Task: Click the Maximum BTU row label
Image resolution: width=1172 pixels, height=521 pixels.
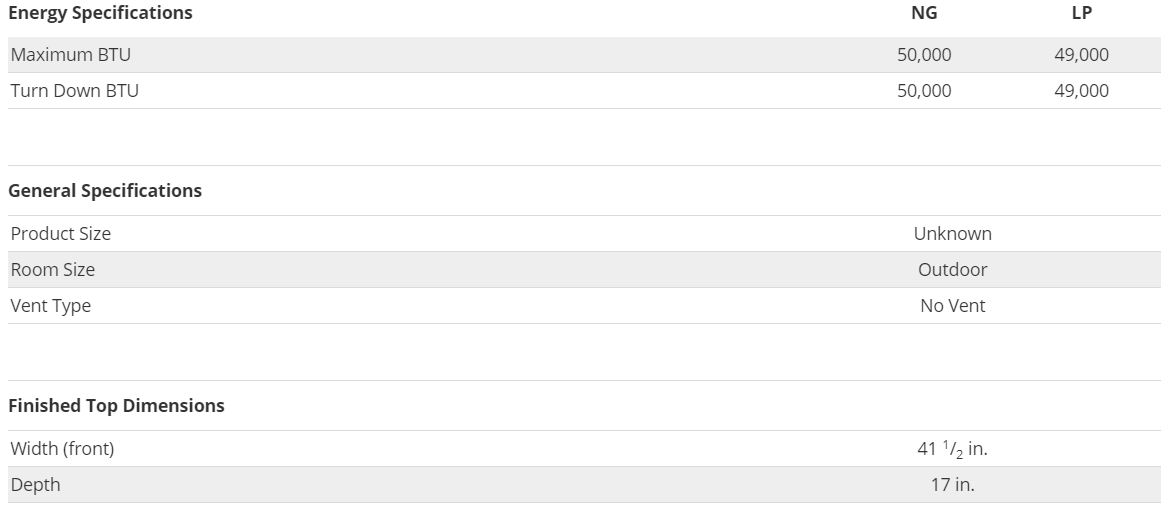Action: pyautogui.click(x=70, y=55)
